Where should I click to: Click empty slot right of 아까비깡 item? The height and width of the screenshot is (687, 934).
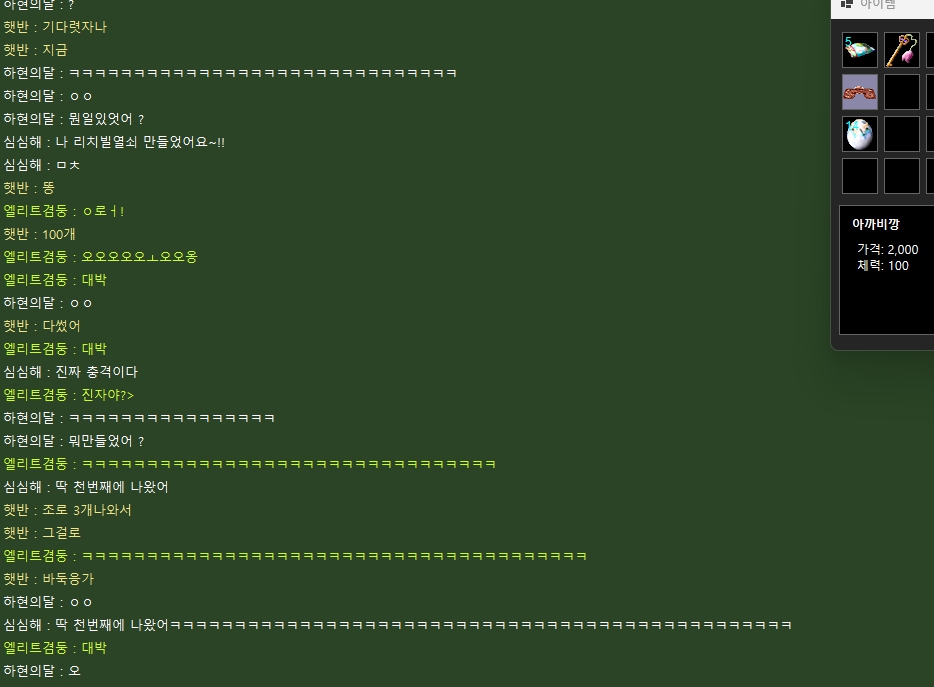pos(902,92)
